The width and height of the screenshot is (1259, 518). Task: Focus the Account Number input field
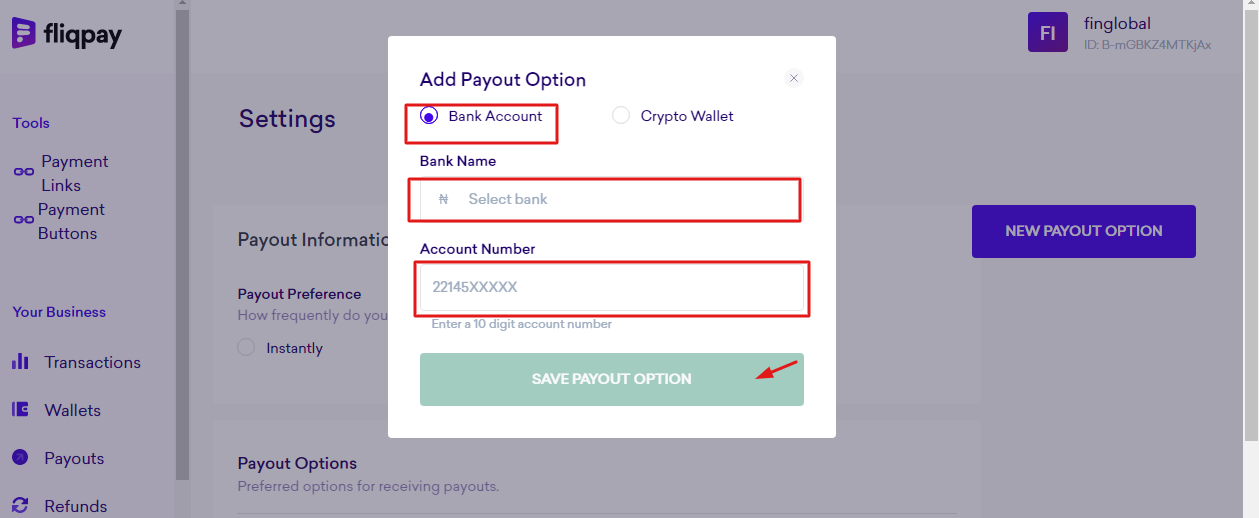[612, 287]
